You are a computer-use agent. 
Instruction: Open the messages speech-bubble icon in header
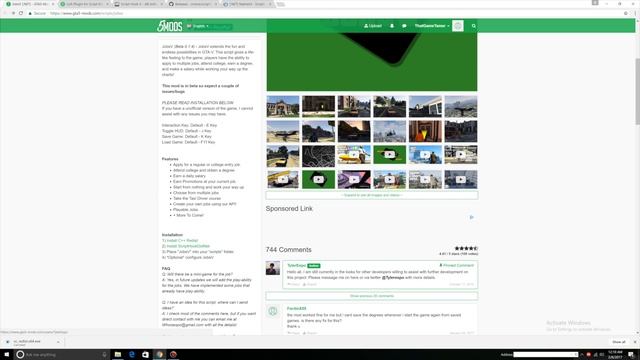(404, 26)
